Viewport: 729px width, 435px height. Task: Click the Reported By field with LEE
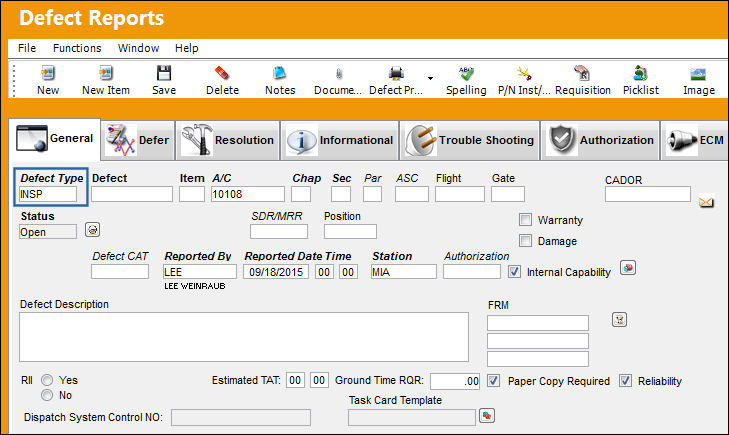click(x=199, y=271)
